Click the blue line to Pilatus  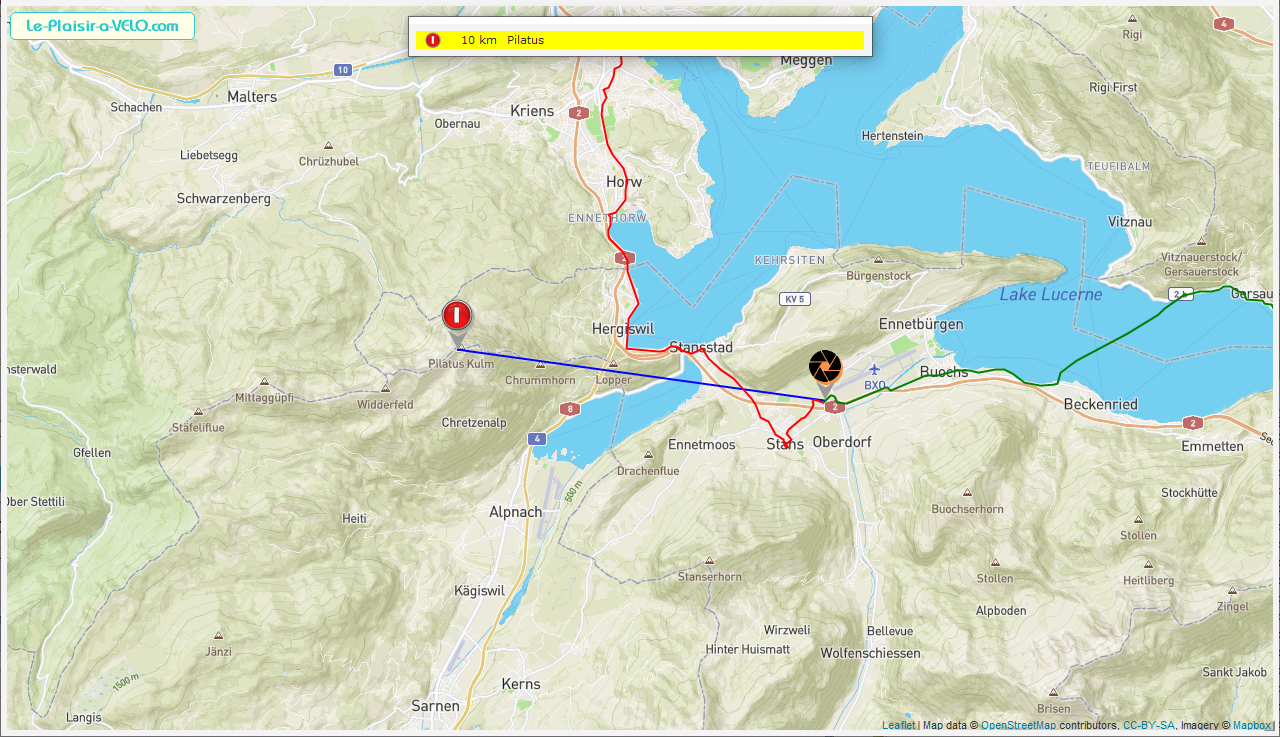(640, 375)
